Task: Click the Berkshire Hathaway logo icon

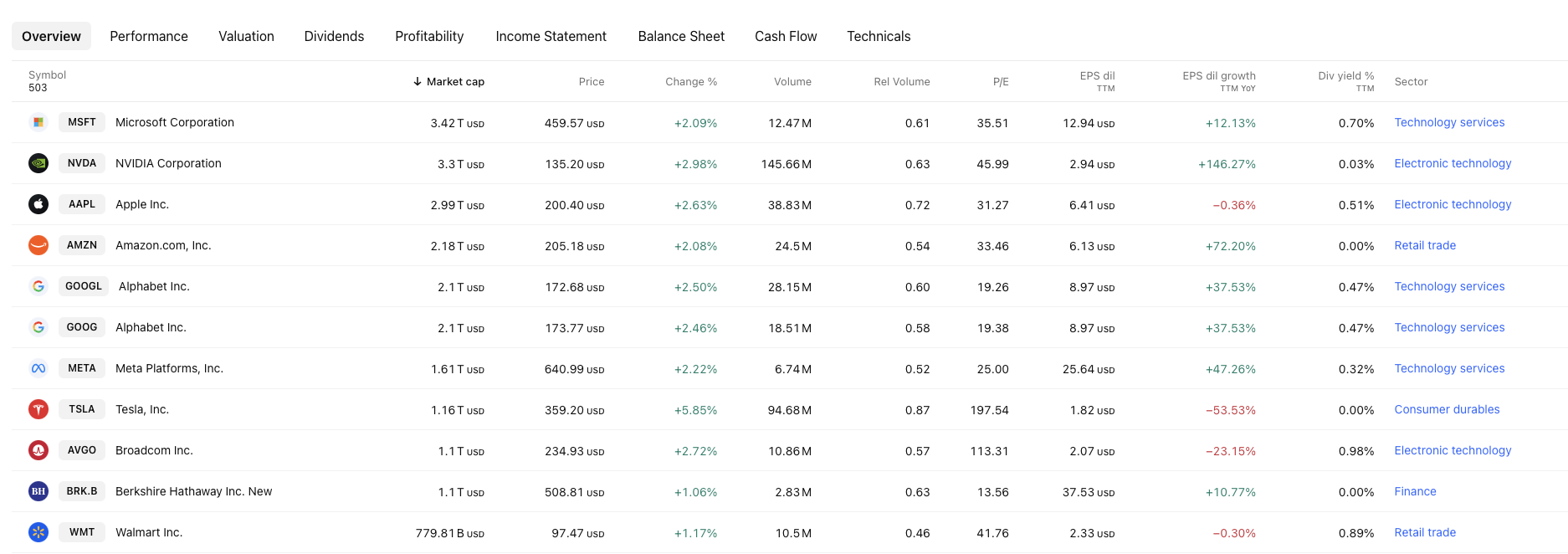Action: coord(38,491)
